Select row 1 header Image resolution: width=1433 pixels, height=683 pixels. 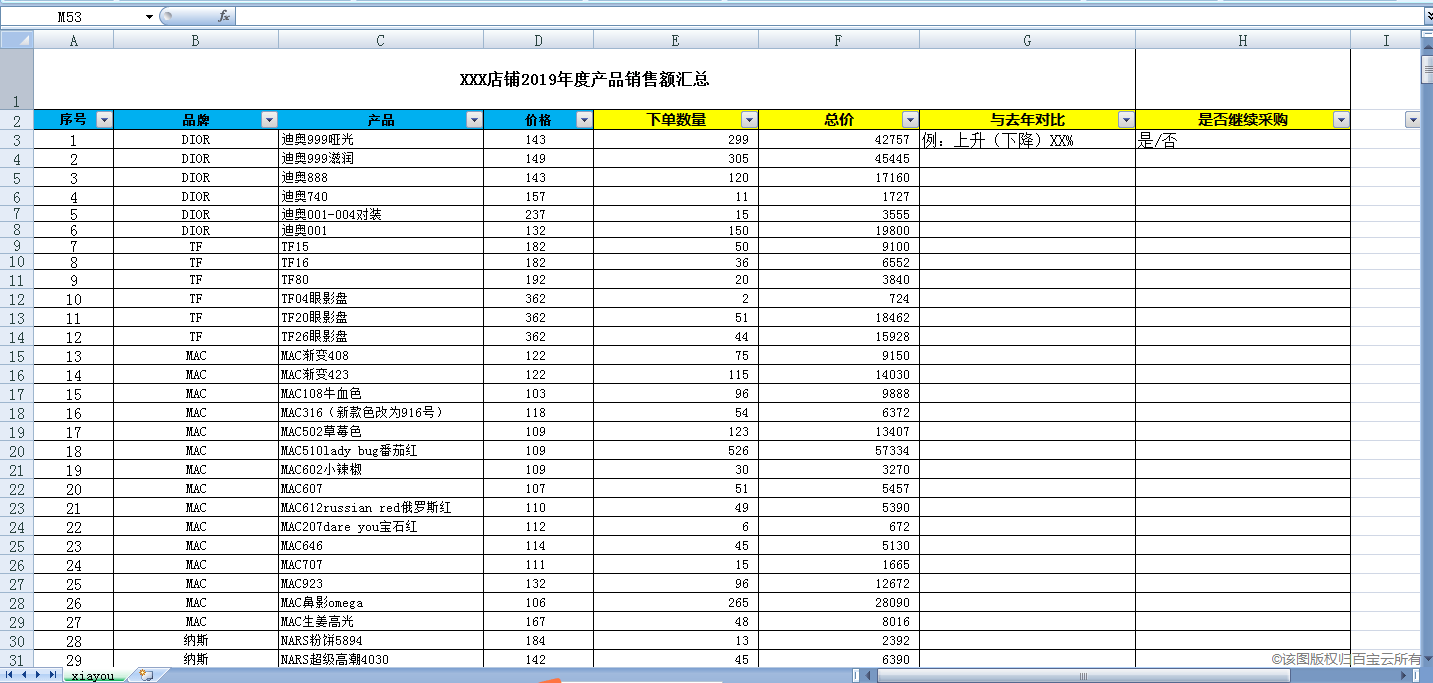click(x=17, y=80)
